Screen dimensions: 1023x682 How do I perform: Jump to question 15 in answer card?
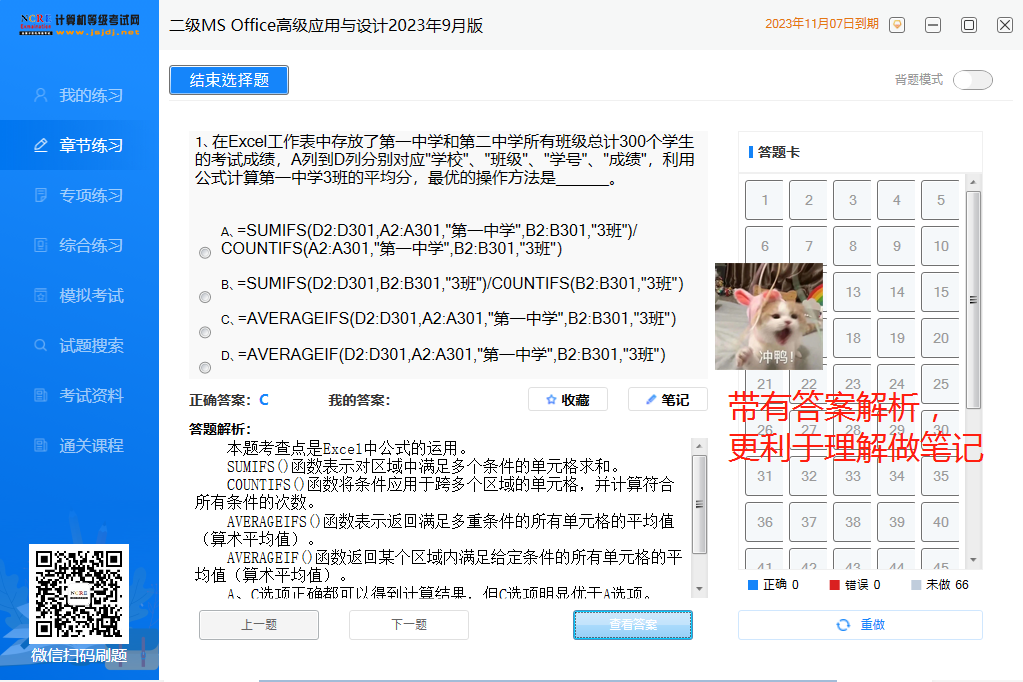(x=940, y=292)
